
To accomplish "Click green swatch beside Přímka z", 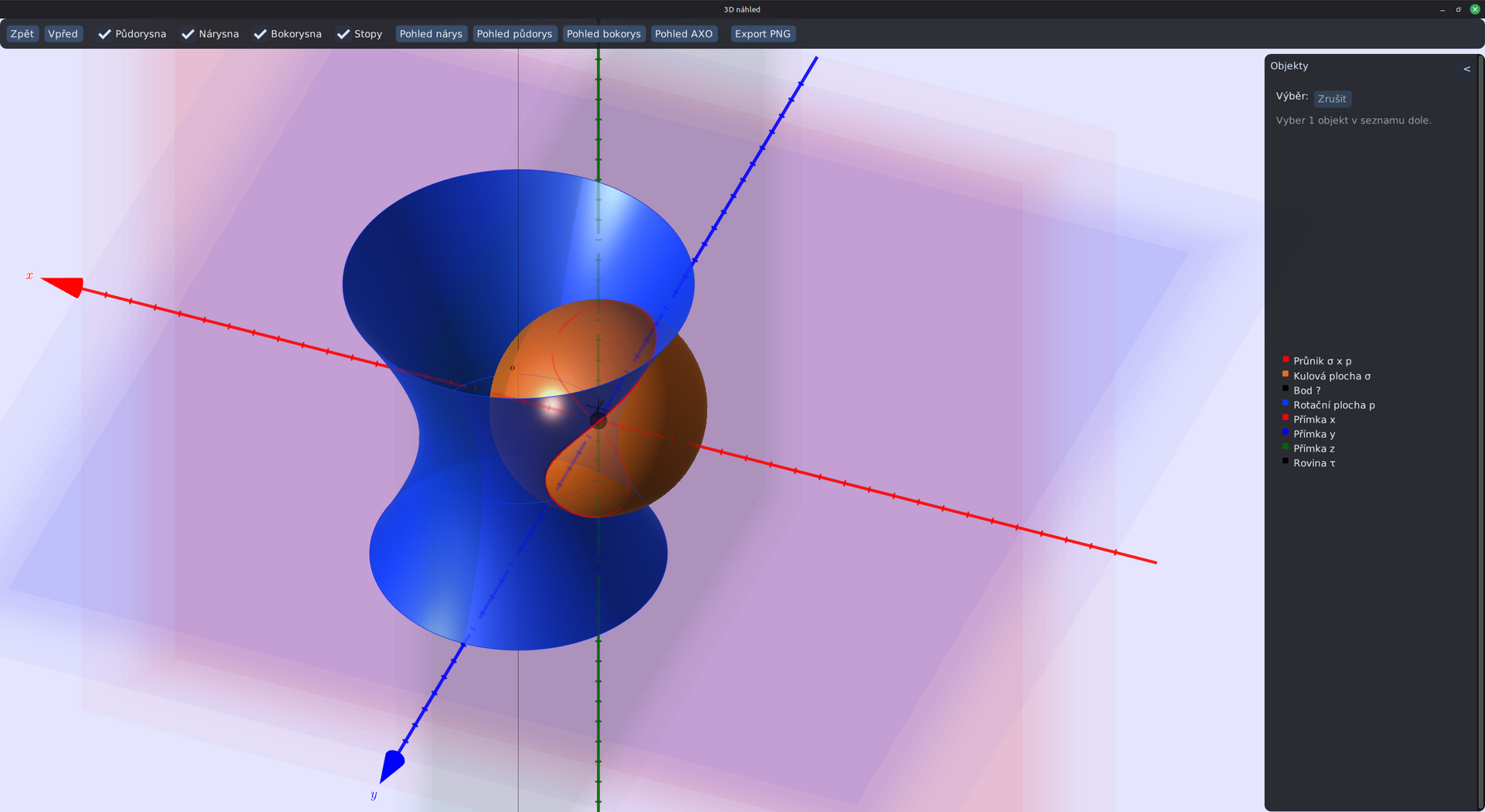I will tap(1285, 446).
